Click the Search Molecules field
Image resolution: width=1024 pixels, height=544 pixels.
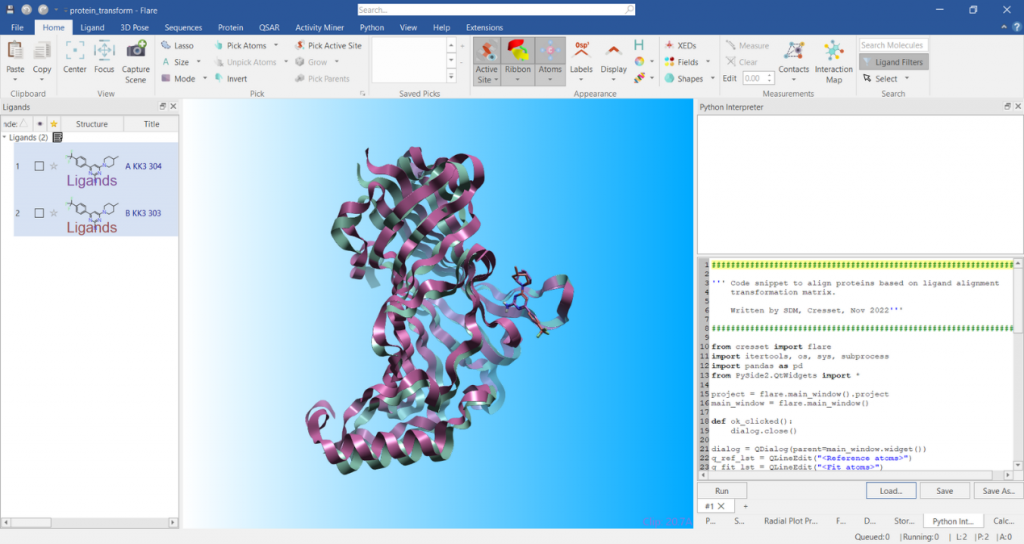point(893,45)
